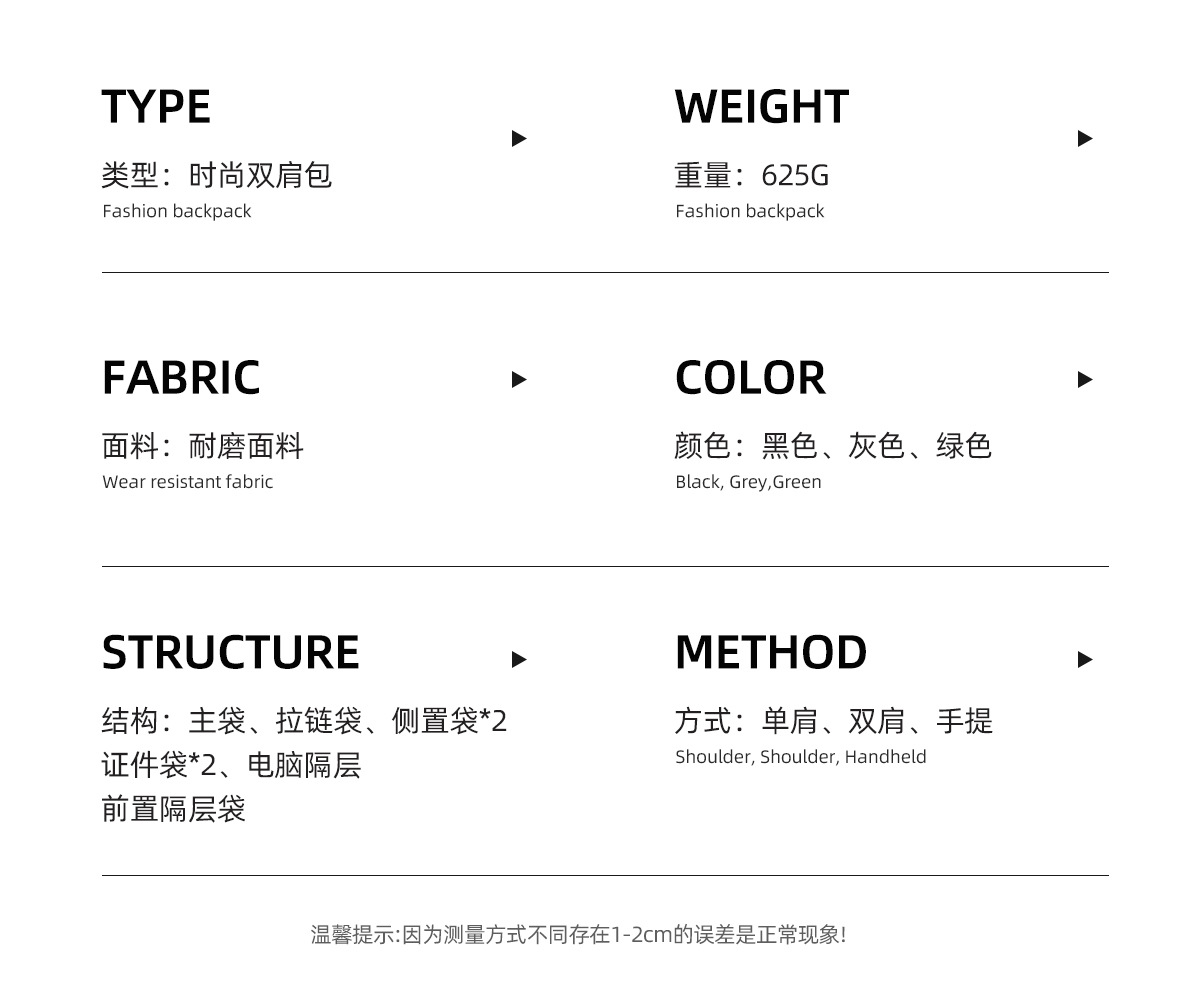Click the Wear resistant fabric caption
The image size is (1200, 1000).
click(x=187, y=482)
